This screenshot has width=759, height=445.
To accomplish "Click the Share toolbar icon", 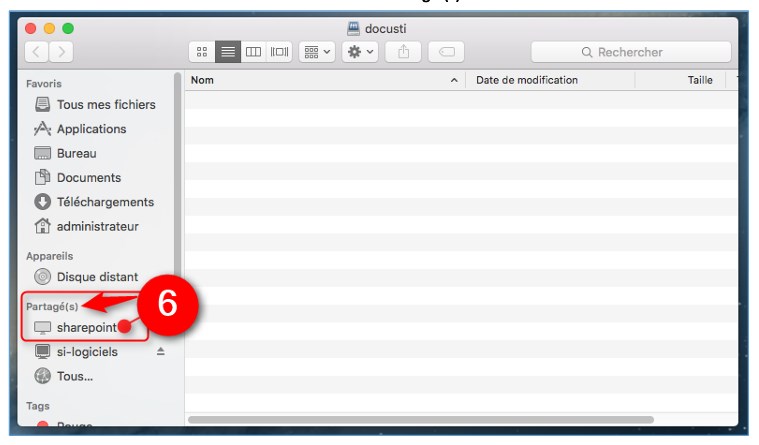I will click(x=404, y=52).
